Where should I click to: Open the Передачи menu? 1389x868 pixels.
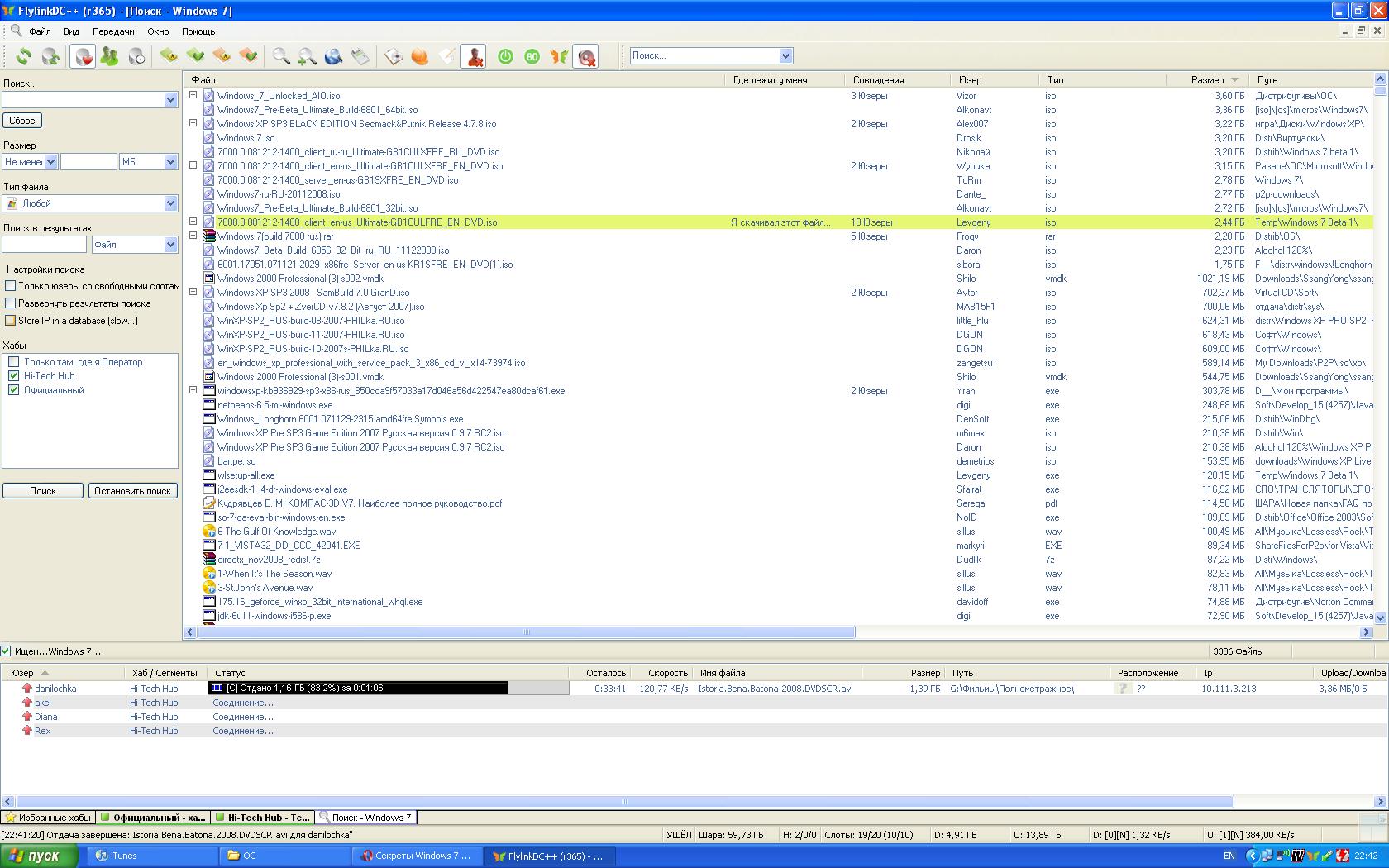click(x=113, y=31)
